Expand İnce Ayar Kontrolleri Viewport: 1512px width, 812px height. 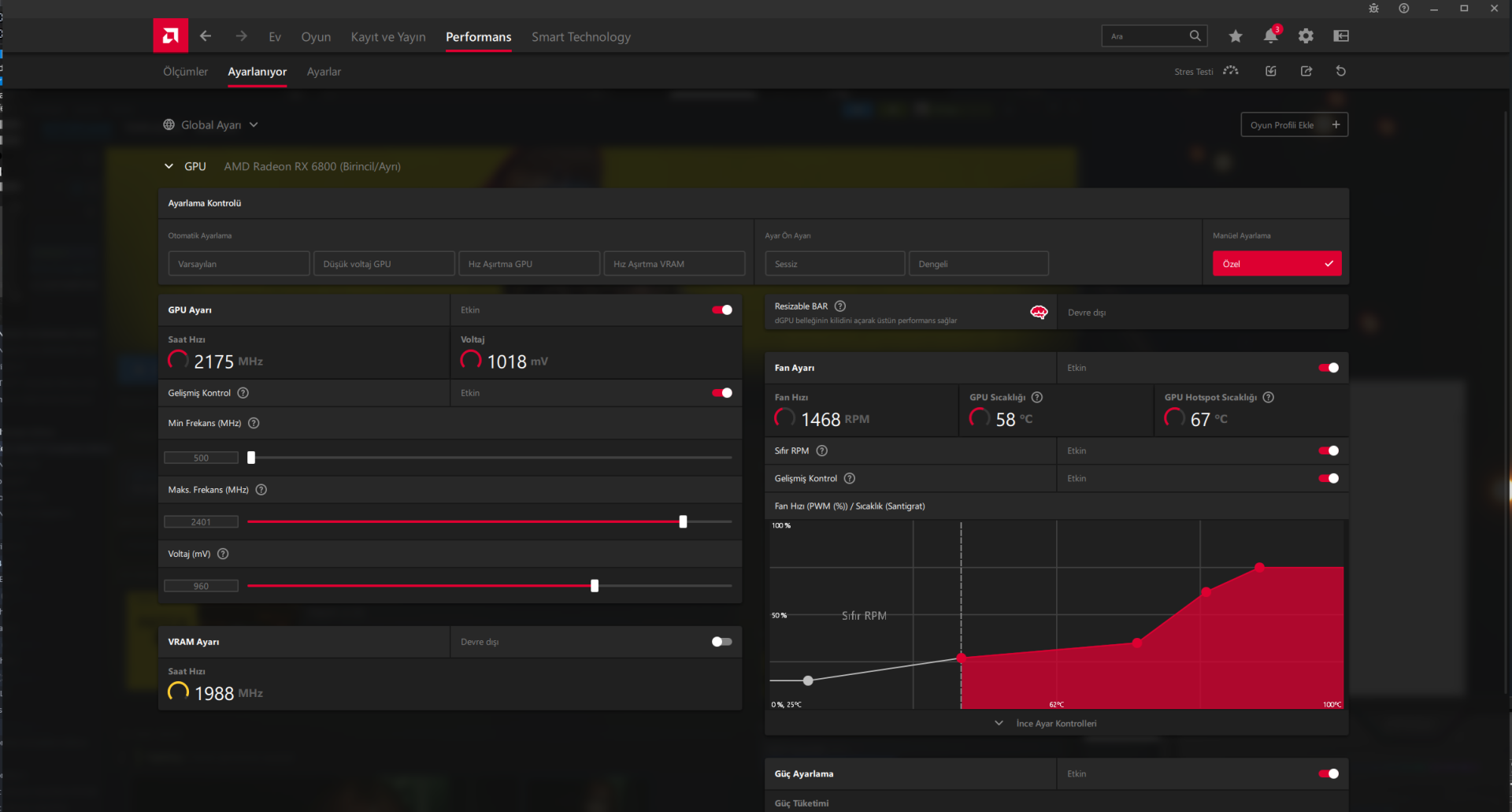pyautogui.click(x=1045, y=723)
